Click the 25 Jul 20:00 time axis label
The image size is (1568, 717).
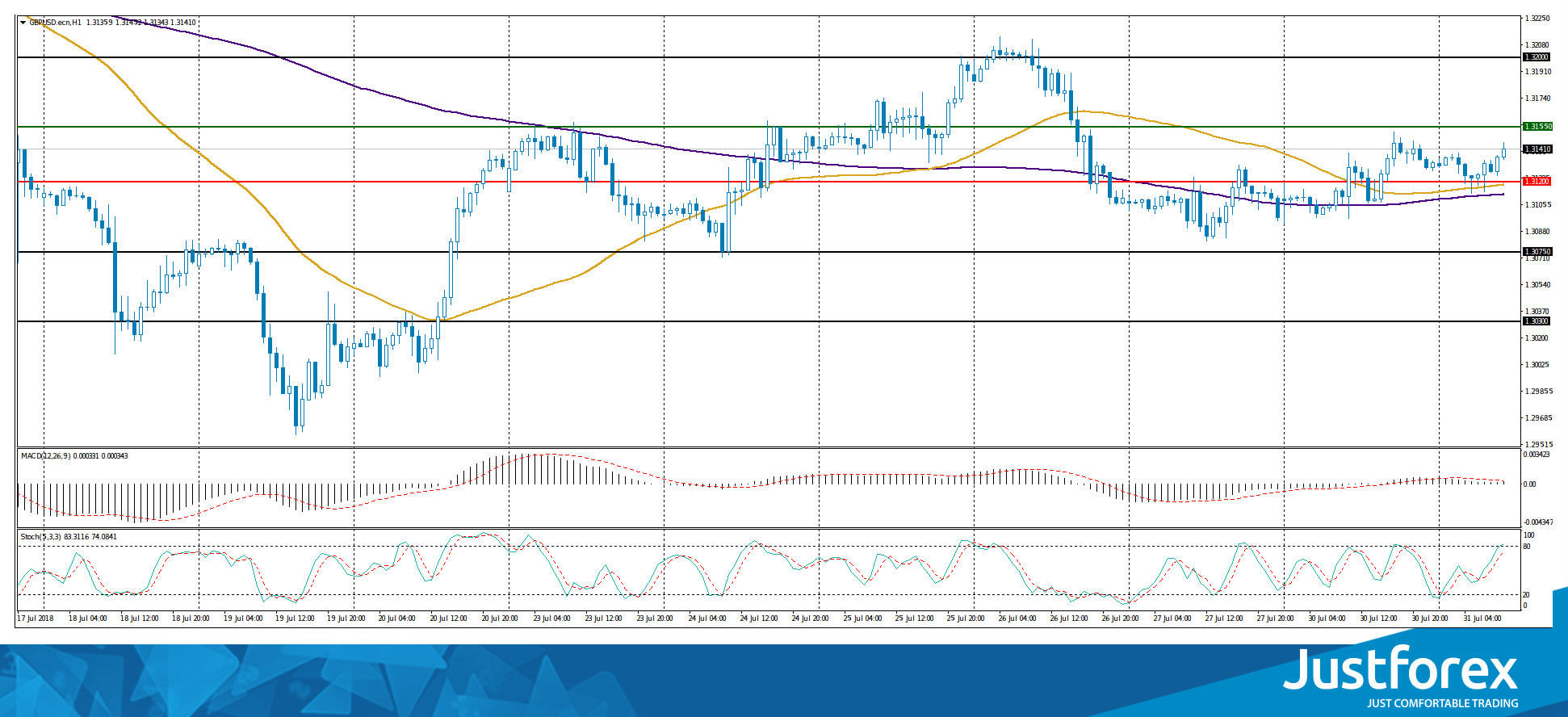966,618
